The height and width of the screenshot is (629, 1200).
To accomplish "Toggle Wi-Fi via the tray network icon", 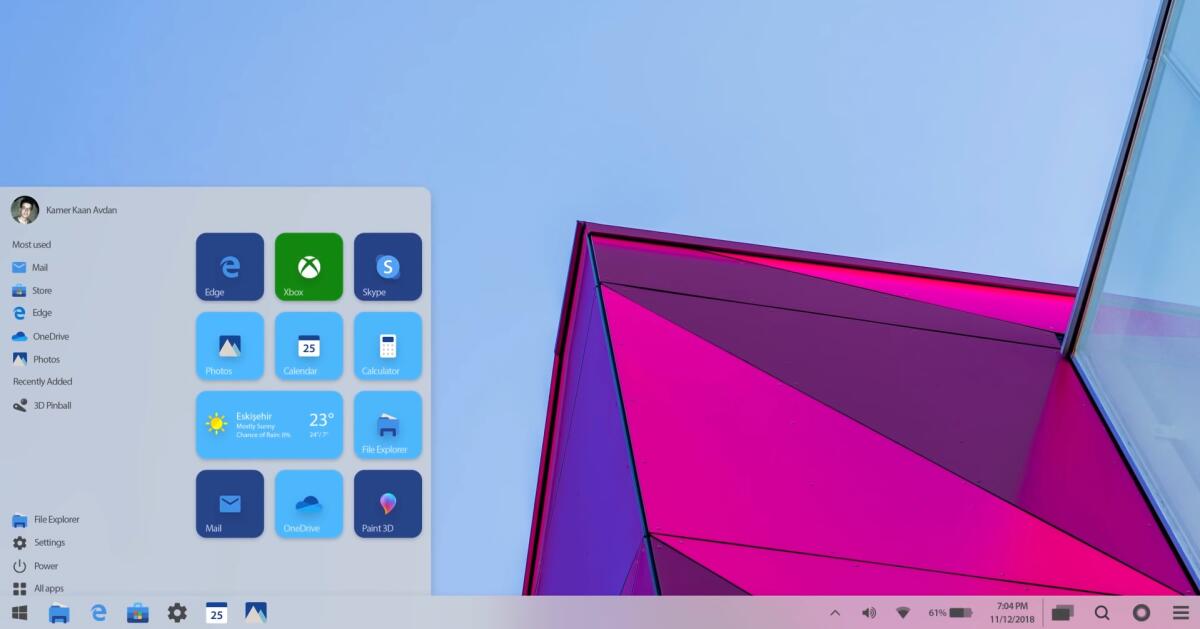I will coord(903,611).
